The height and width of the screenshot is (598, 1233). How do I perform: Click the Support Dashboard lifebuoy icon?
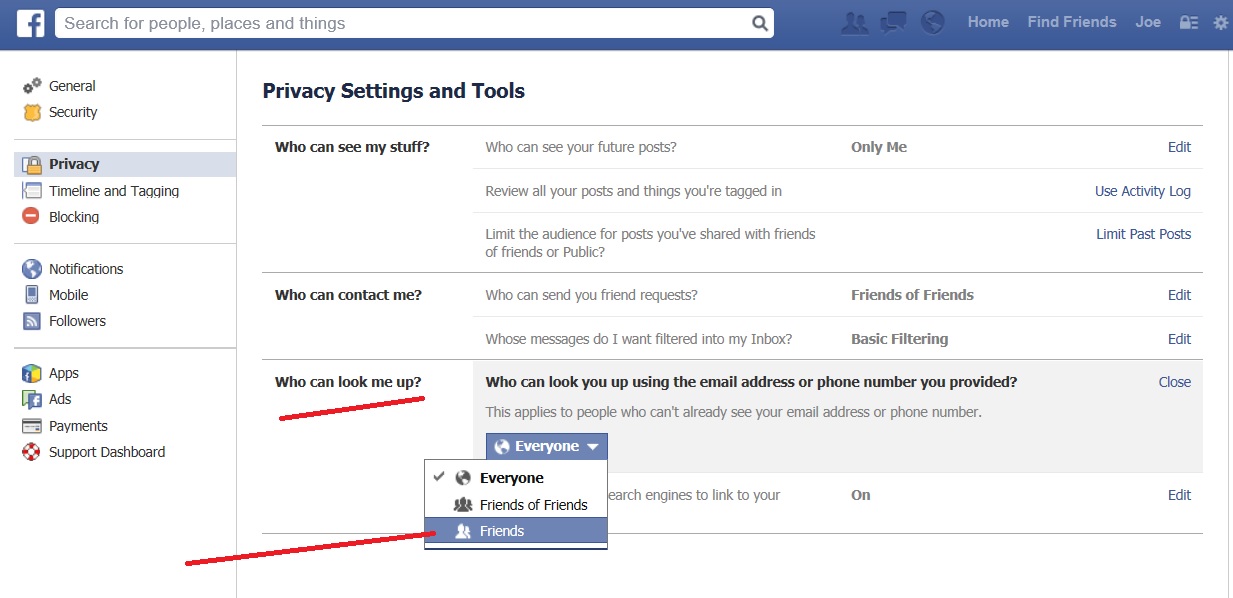[x=32, y=452]
